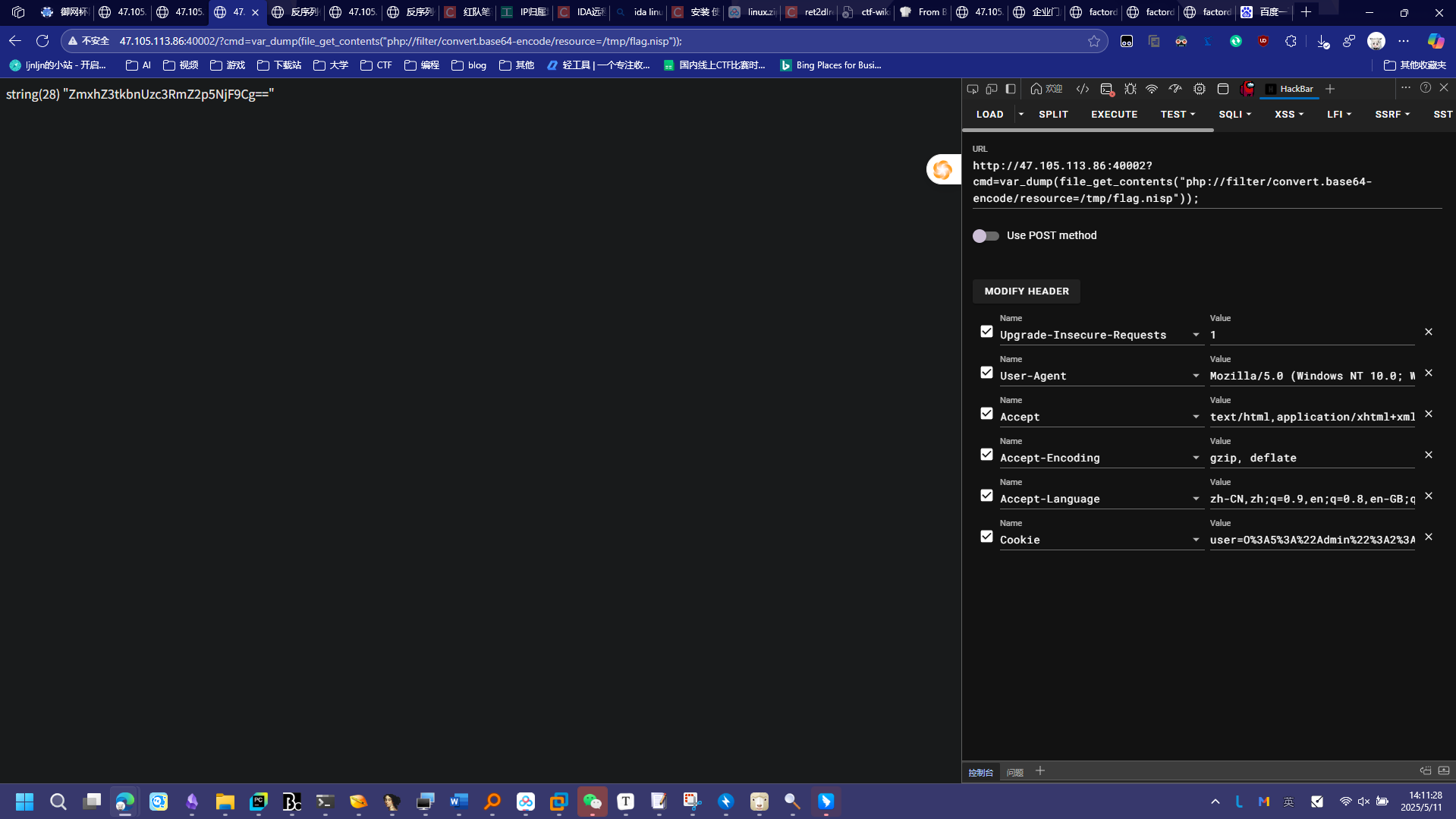Open the browser profile avatar
The width and height of the screenshot is (1456, 819).
point(1376,41)
